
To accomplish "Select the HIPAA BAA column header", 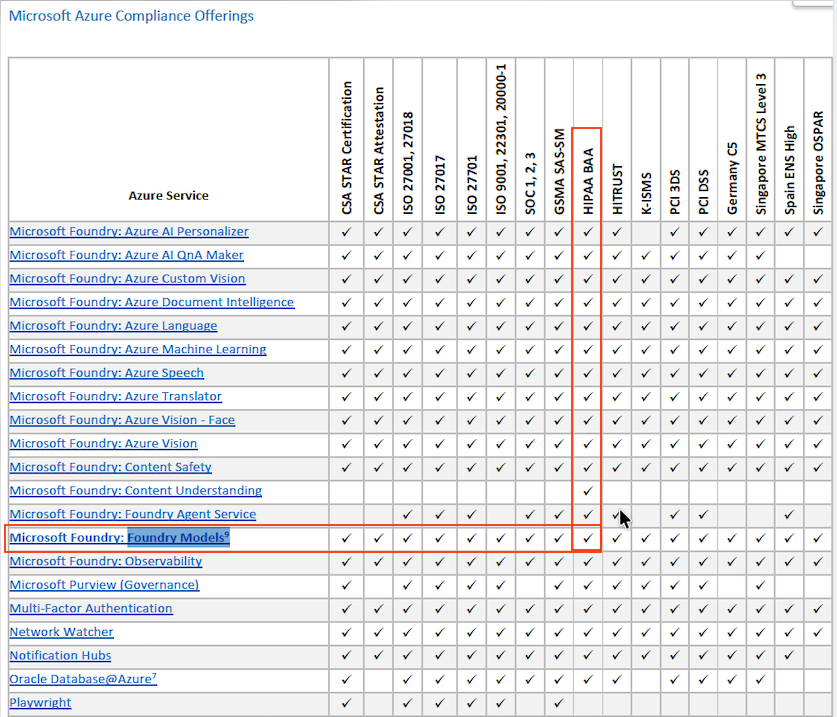I will pyautogui.click(x=588, y=182).
